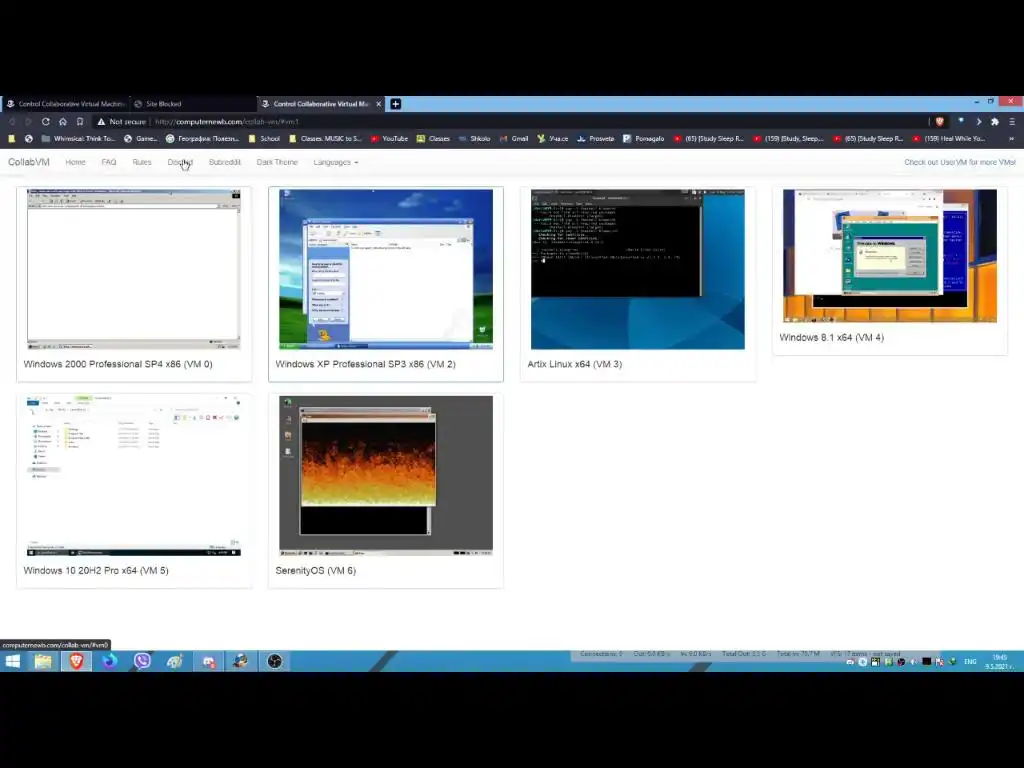Switch to the first Control Collaborative Virtual Machines tab
Screen dimensions: 1024x768
pos(65,104)
